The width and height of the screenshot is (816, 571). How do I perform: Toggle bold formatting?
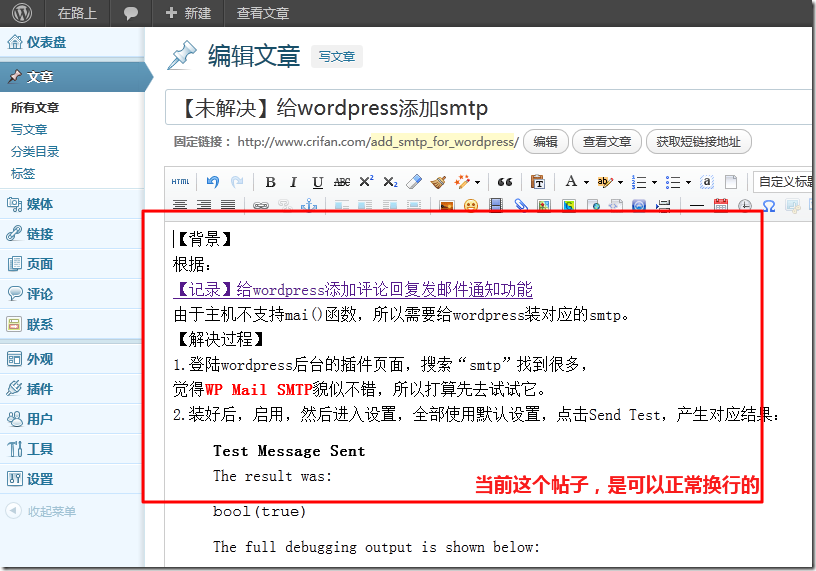270,182
